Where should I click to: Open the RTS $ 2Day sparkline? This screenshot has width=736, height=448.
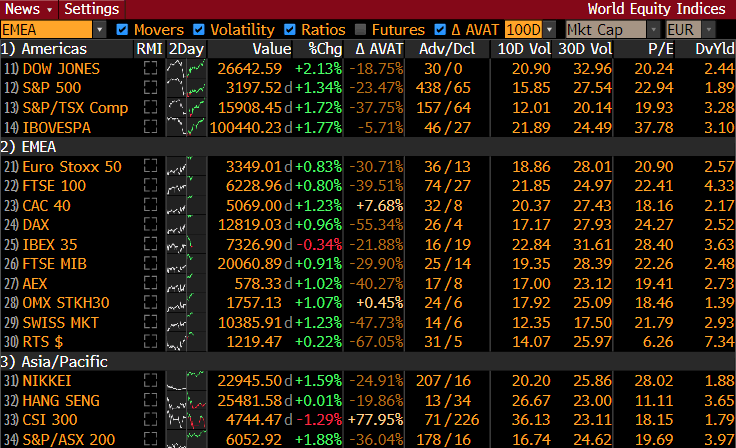coord(186,342)
